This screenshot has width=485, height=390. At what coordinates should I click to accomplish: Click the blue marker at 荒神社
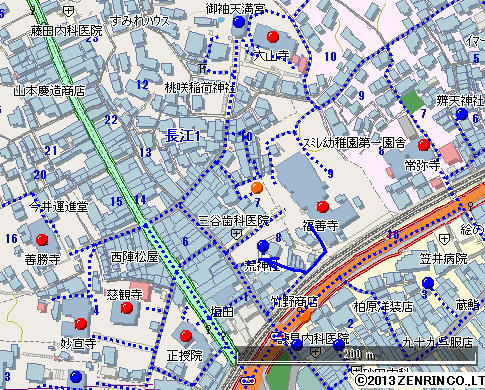[x=263, y=246]
